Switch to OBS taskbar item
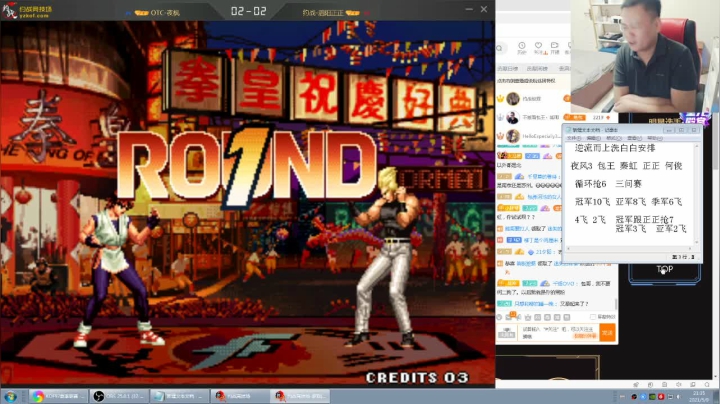The height and width of the screenshot is (404, 720). point(119,396)
